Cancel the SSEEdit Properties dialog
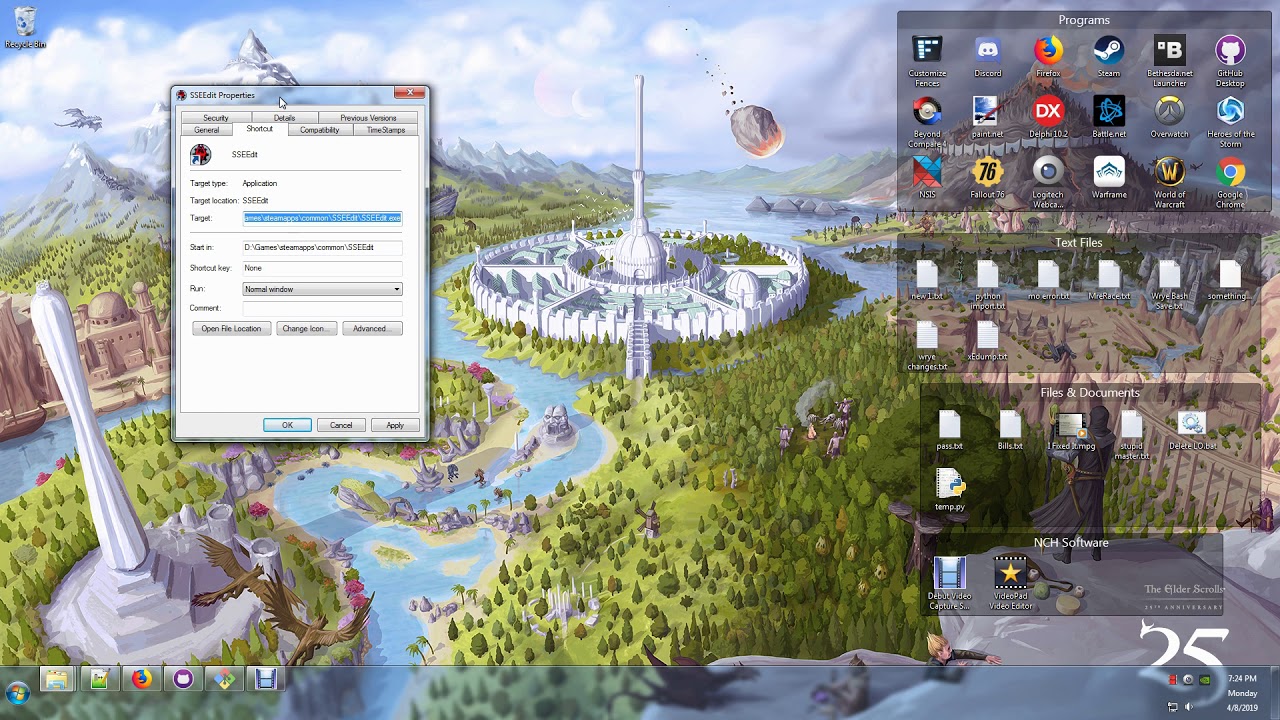The width and height of the screenshot is (1280, 720). [x=341, y=425]
